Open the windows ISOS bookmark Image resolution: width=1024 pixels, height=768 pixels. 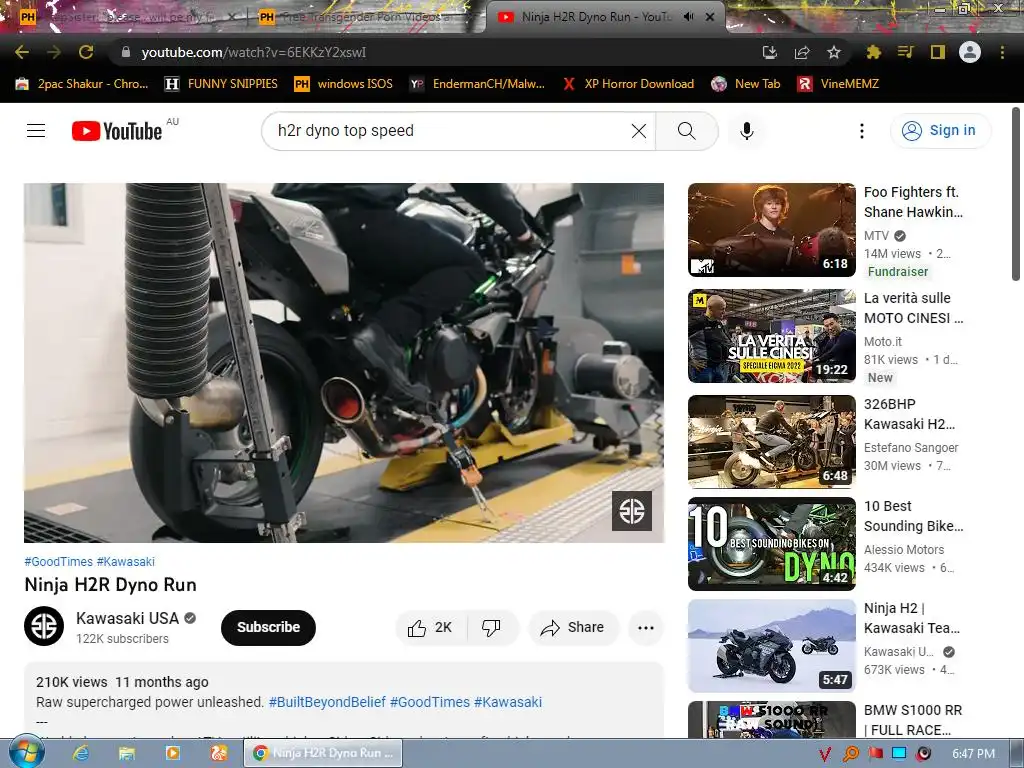tap(344, 84)
